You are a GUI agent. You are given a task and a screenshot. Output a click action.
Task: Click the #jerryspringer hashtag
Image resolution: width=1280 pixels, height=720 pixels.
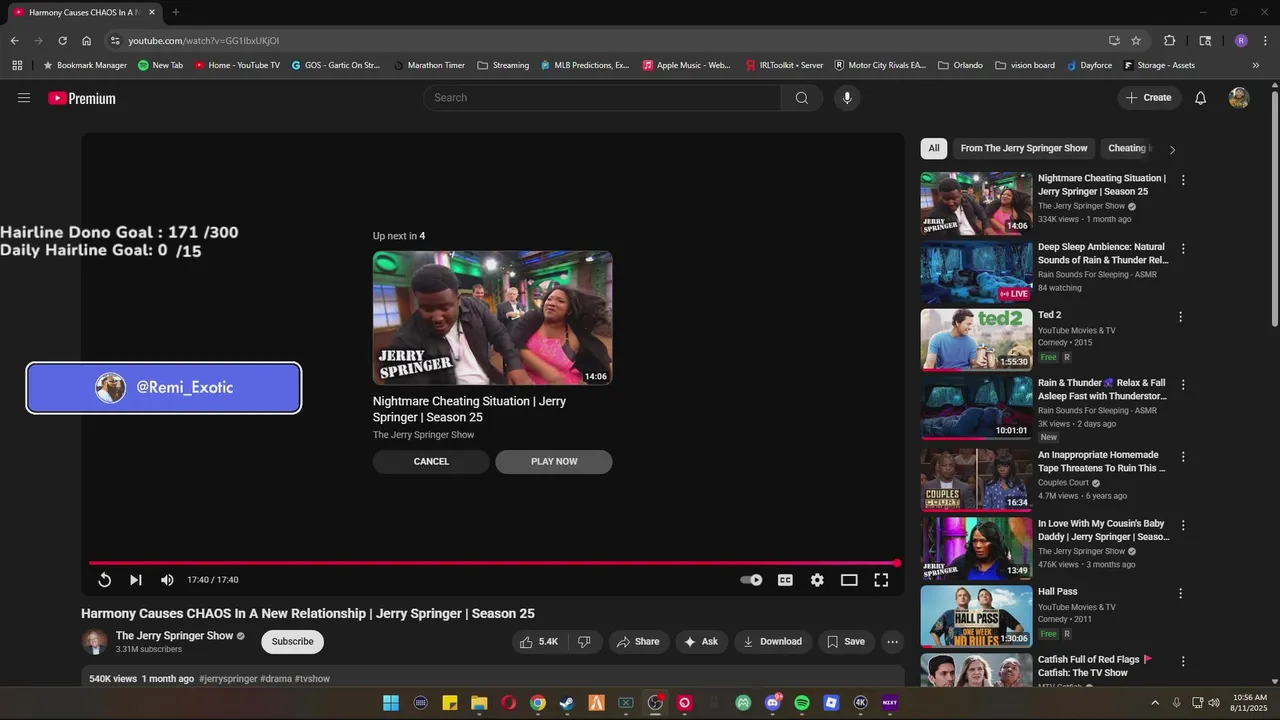(x=228, y=679)
